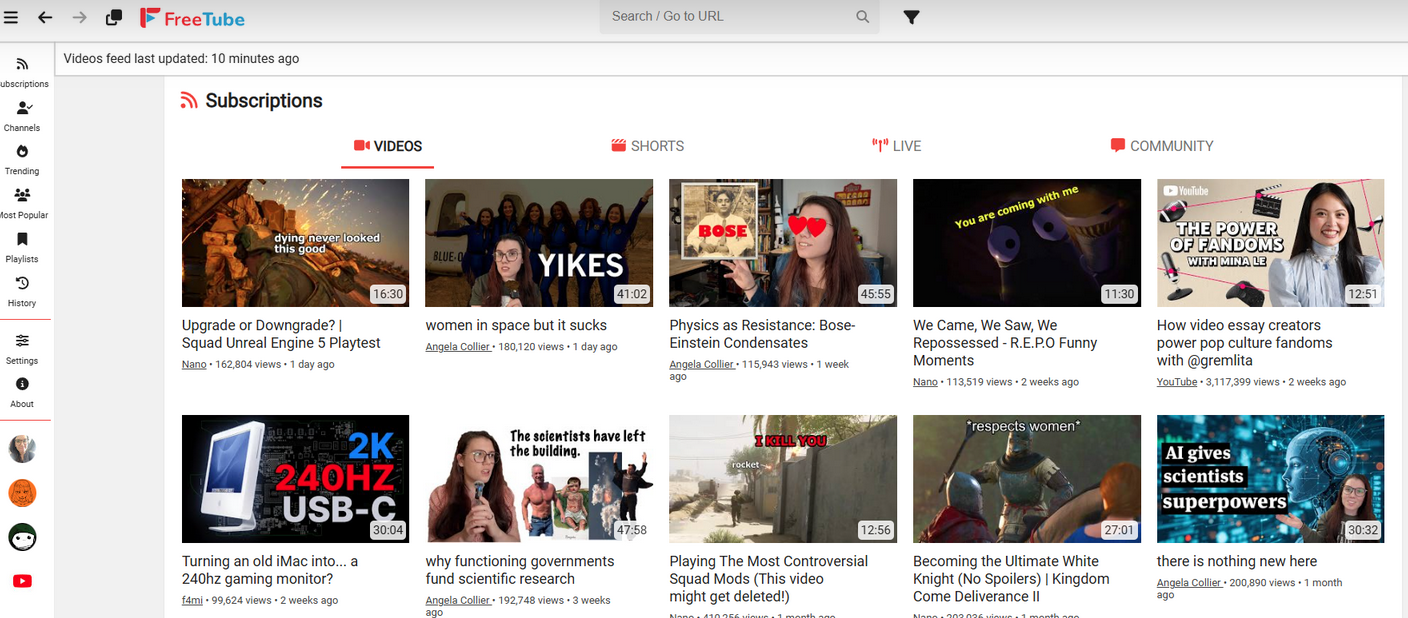Screen dimensions: 1408x618
Task: Open the hamburger menu icon
Action: [11, 17]
